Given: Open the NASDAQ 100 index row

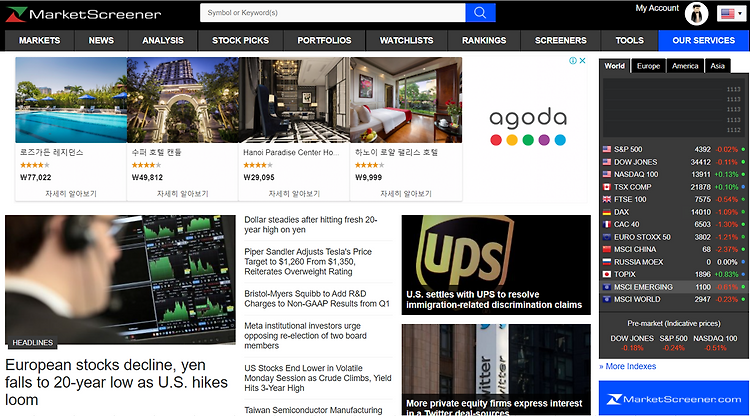Looking at the screenshot, I should pos(674,175).
